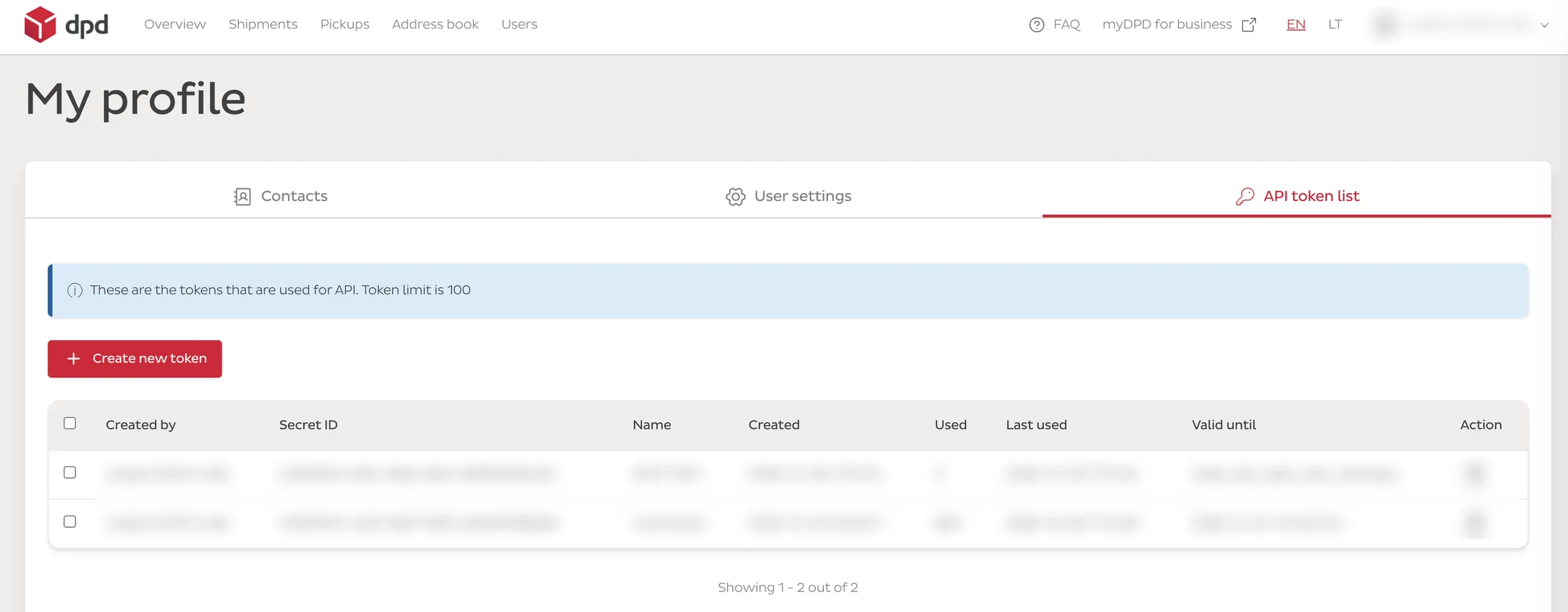The height and width of the screenshot is (612, 1568).
Task: Create a new API token
Action: (x=135, y=359)
